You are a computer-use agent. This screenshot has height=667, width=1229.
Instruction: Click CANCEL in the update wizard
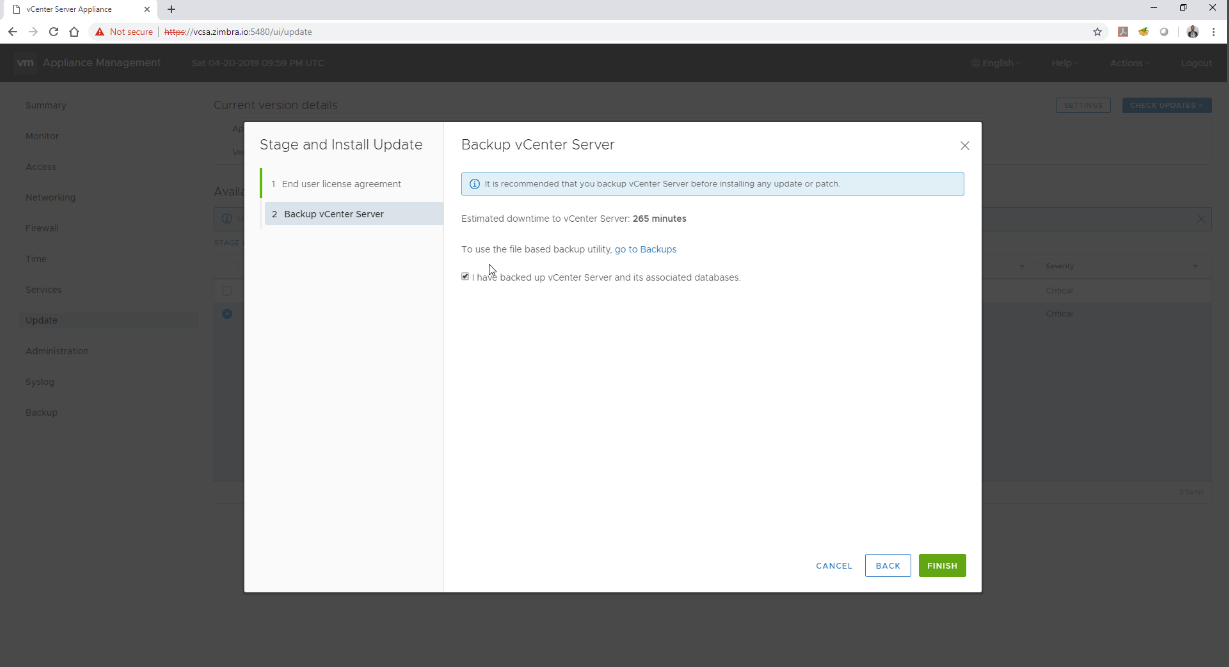(834, 566)
